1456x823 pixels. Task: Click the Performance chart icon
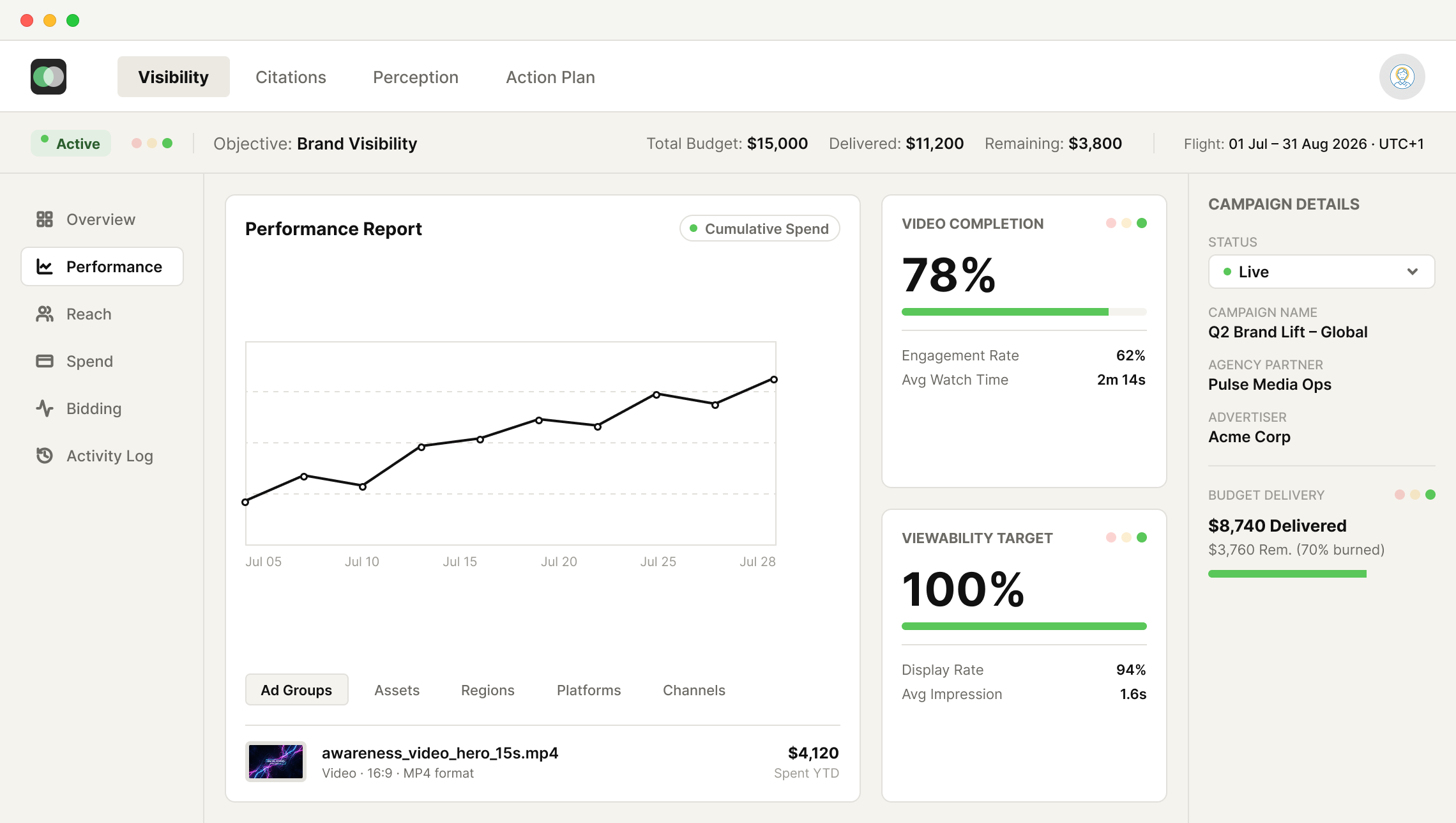tap(45, 266)
